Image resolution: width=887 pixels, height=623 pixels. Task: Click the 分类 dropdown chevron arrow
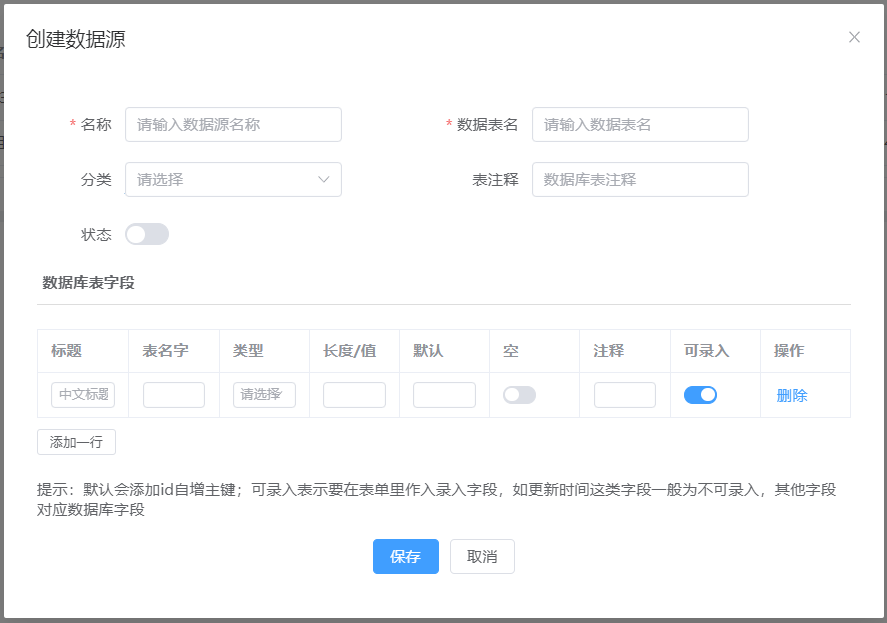pyautogui.click(x=324, y=180)
